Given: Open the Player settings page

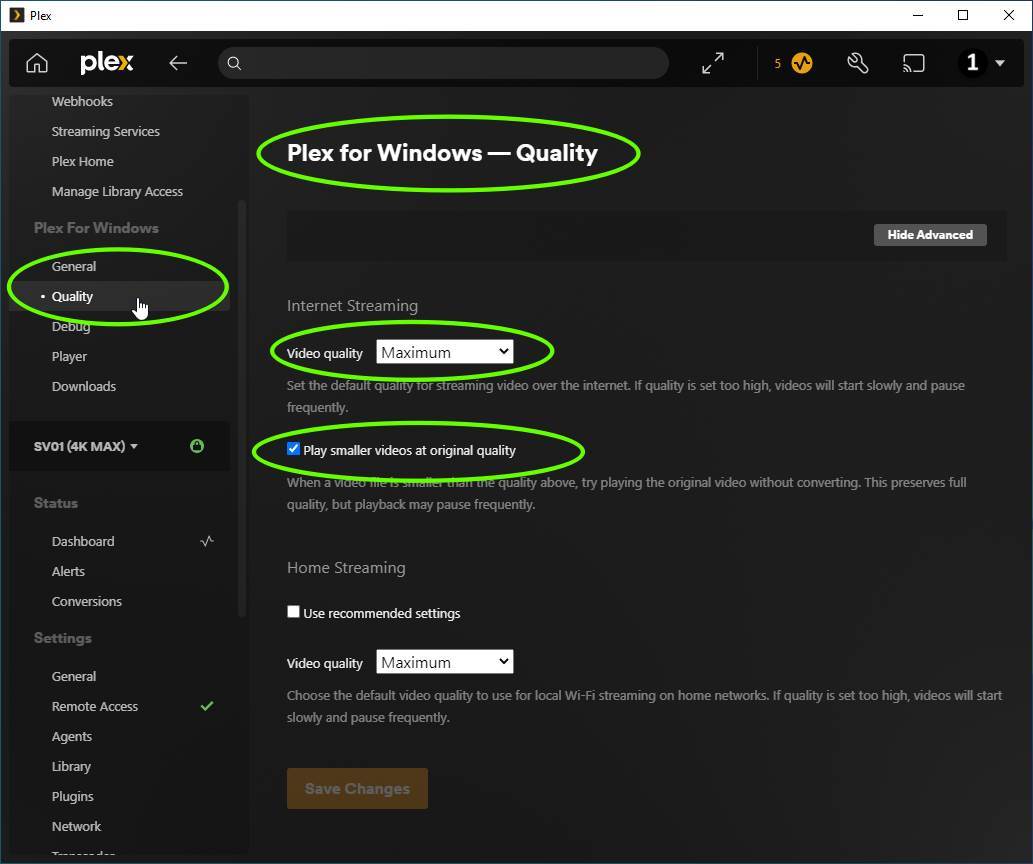Looking at the screenshot, I should point(69,357).
